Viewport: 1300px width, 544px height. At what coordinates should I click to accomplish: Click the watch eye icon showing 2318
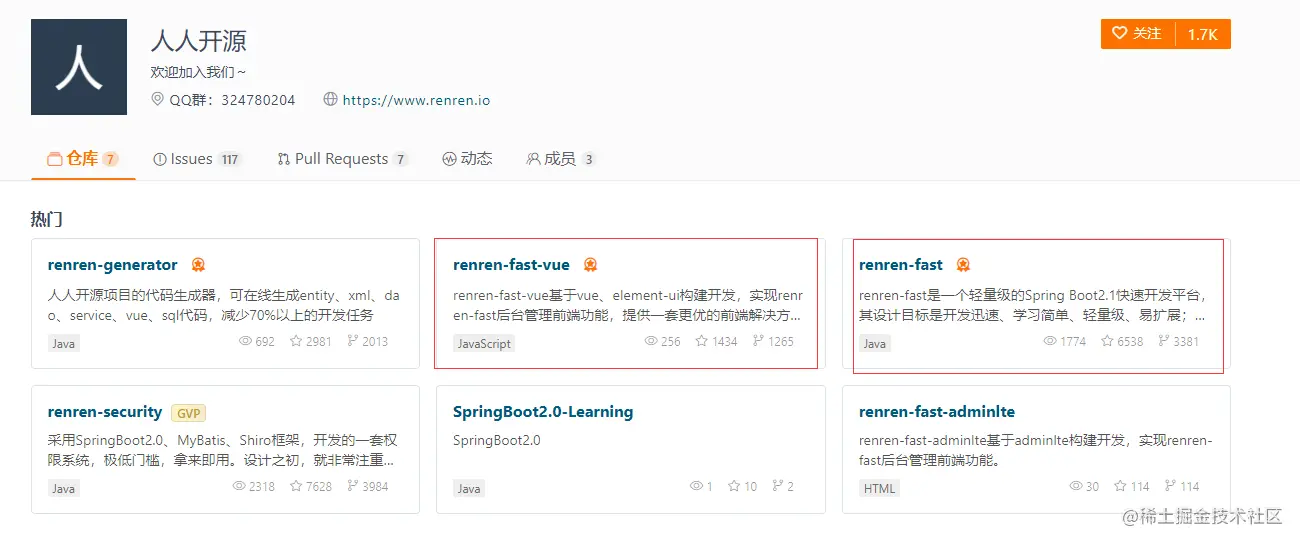pos(238,486)
